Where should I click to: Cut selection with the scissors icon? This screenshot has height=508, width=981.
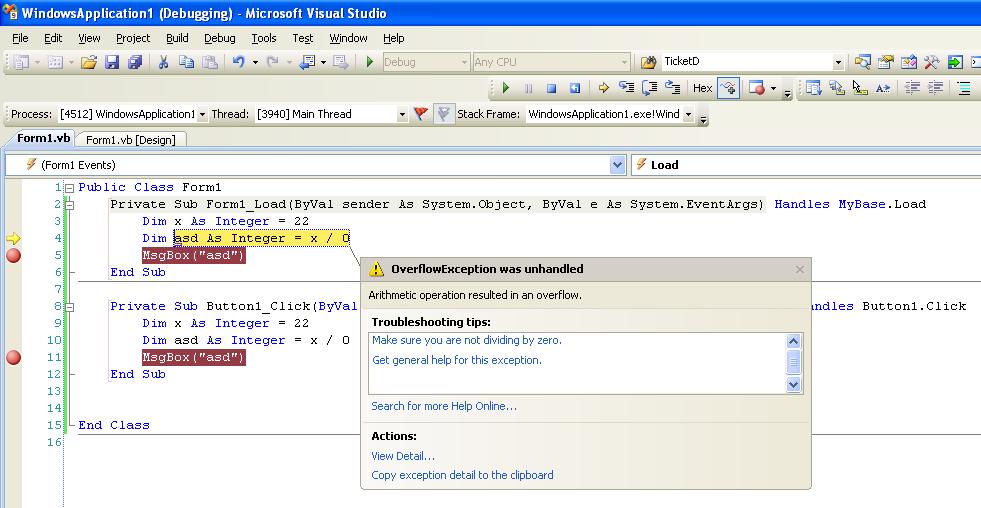(x=163, y=62)
